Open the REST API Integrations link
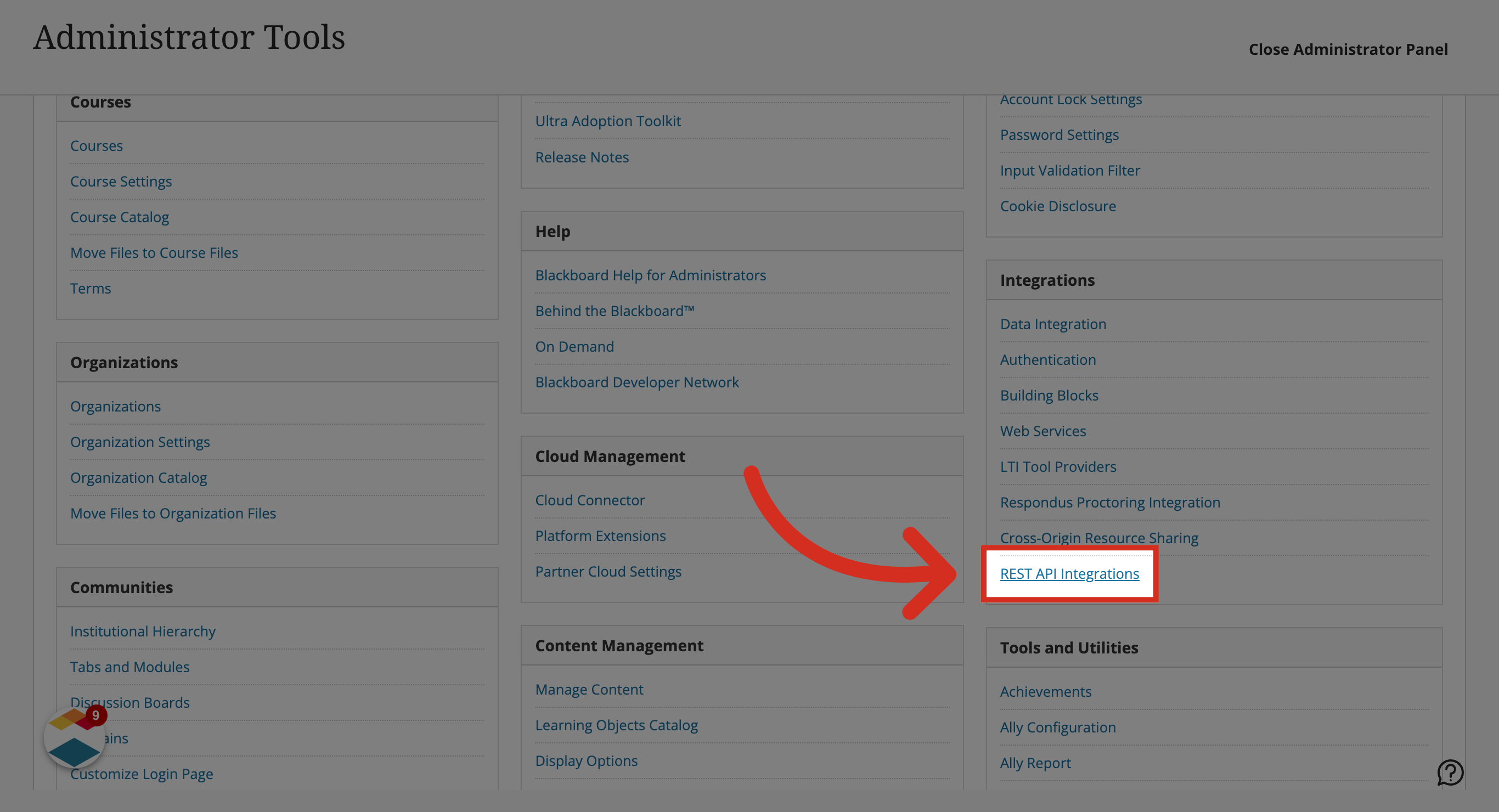The width and height of the screenshot is (1499, 812). (x=1069, y=573)
